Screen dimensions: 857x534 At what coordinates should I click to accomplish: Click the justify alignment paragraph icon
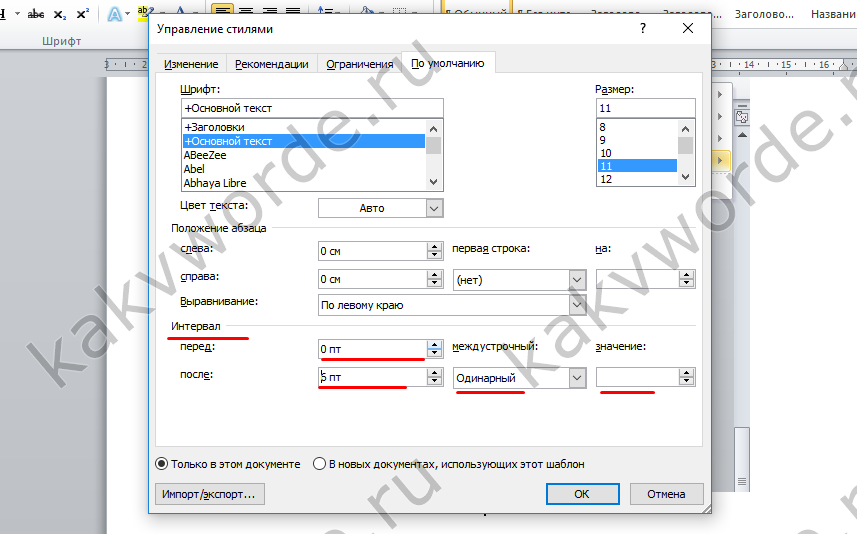click(x=293, y=11)
